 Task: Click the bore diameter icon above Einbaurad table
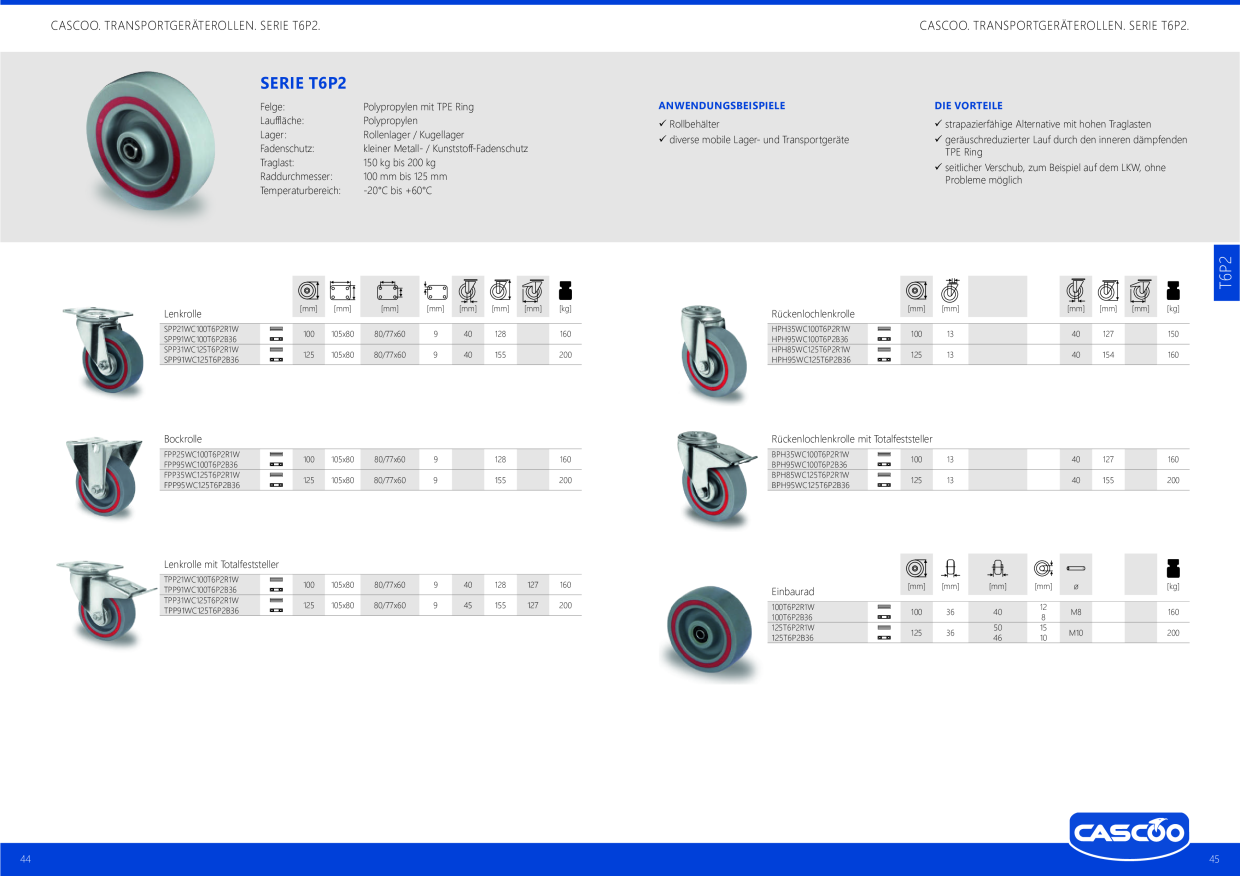[1043, 568]
